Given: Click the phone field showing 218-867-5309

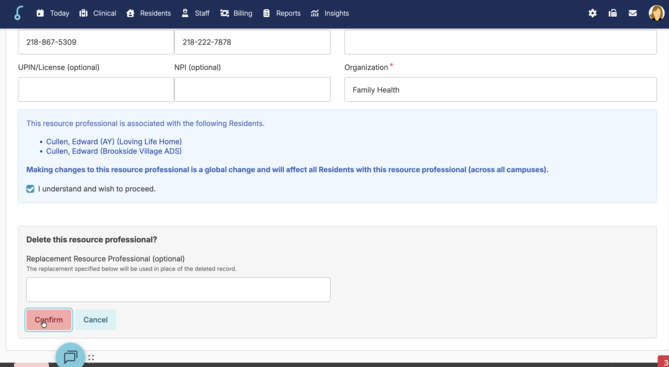Looking at the screenshot, I should pyautogui.click(x=96, y=42).
